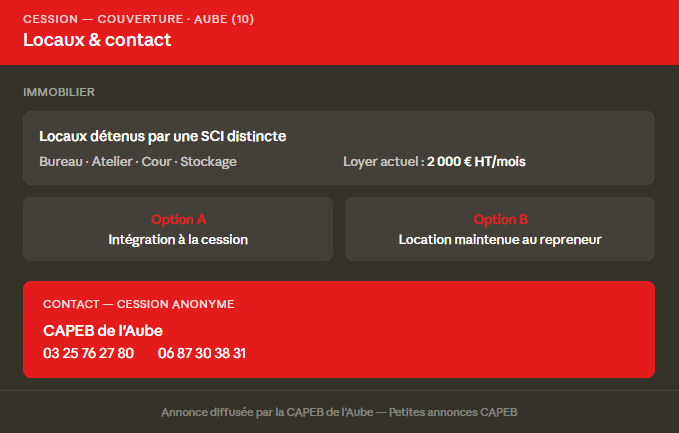Click the CAPEB de l'Aube contact name
Image resolution: width=679 pixels, height=433 pixels.
pos(103,331)
